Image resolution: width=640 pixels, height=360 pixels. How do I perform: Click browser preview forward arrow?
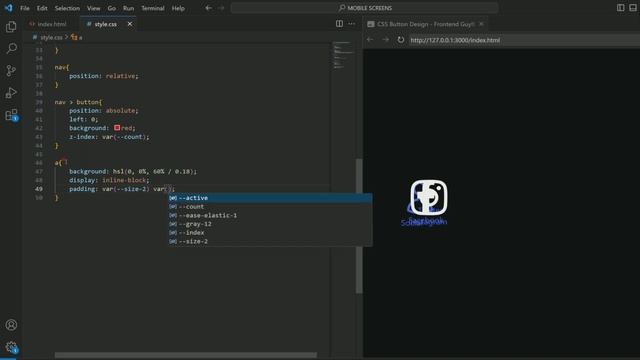385,40
